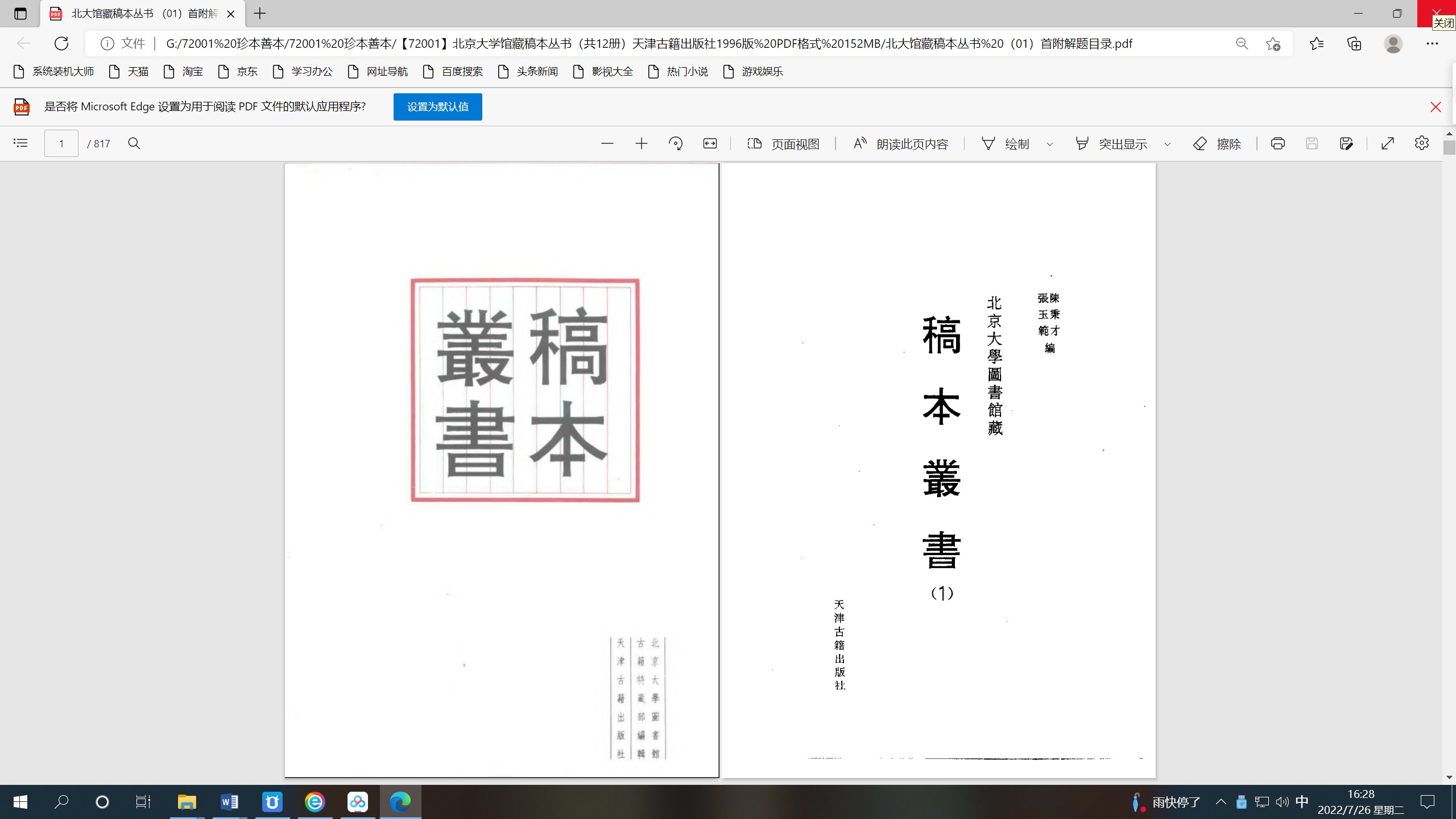Open the 游戏娱乐 bookmark
1456x819 pixels.
(753, 72)
